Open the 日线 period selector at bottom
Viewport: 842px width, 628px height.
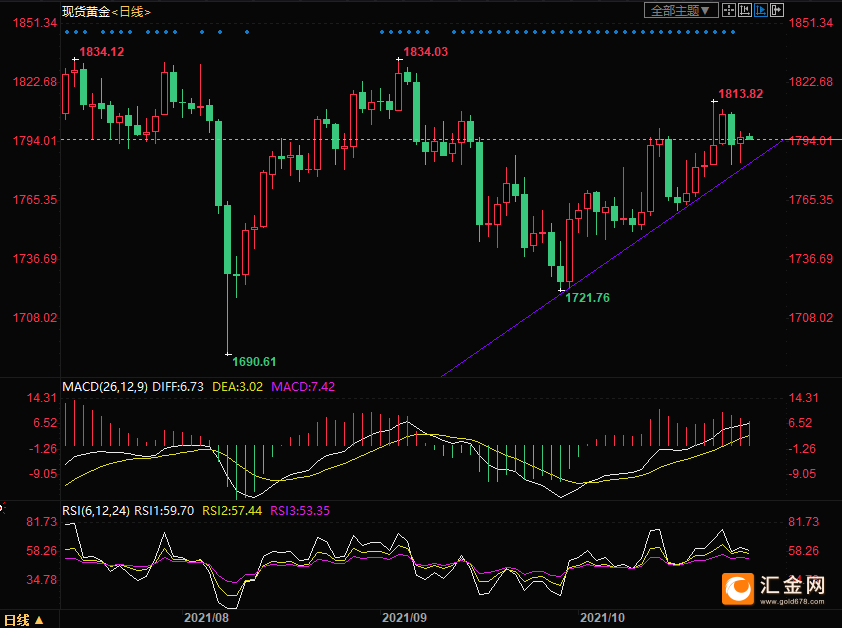[24, 620]
